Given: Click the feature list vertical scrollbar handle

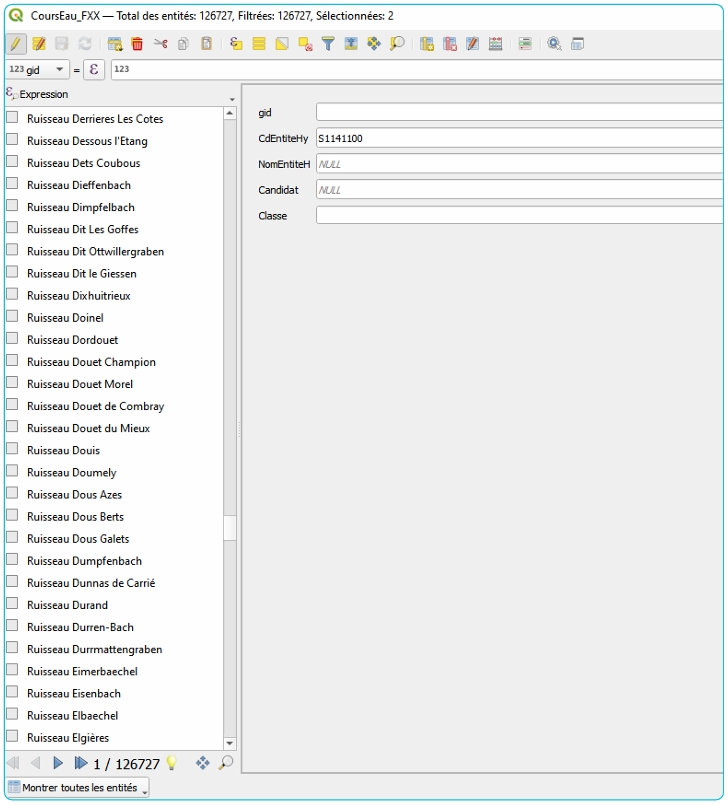Looking at the screenshot, I should point(230,528).
